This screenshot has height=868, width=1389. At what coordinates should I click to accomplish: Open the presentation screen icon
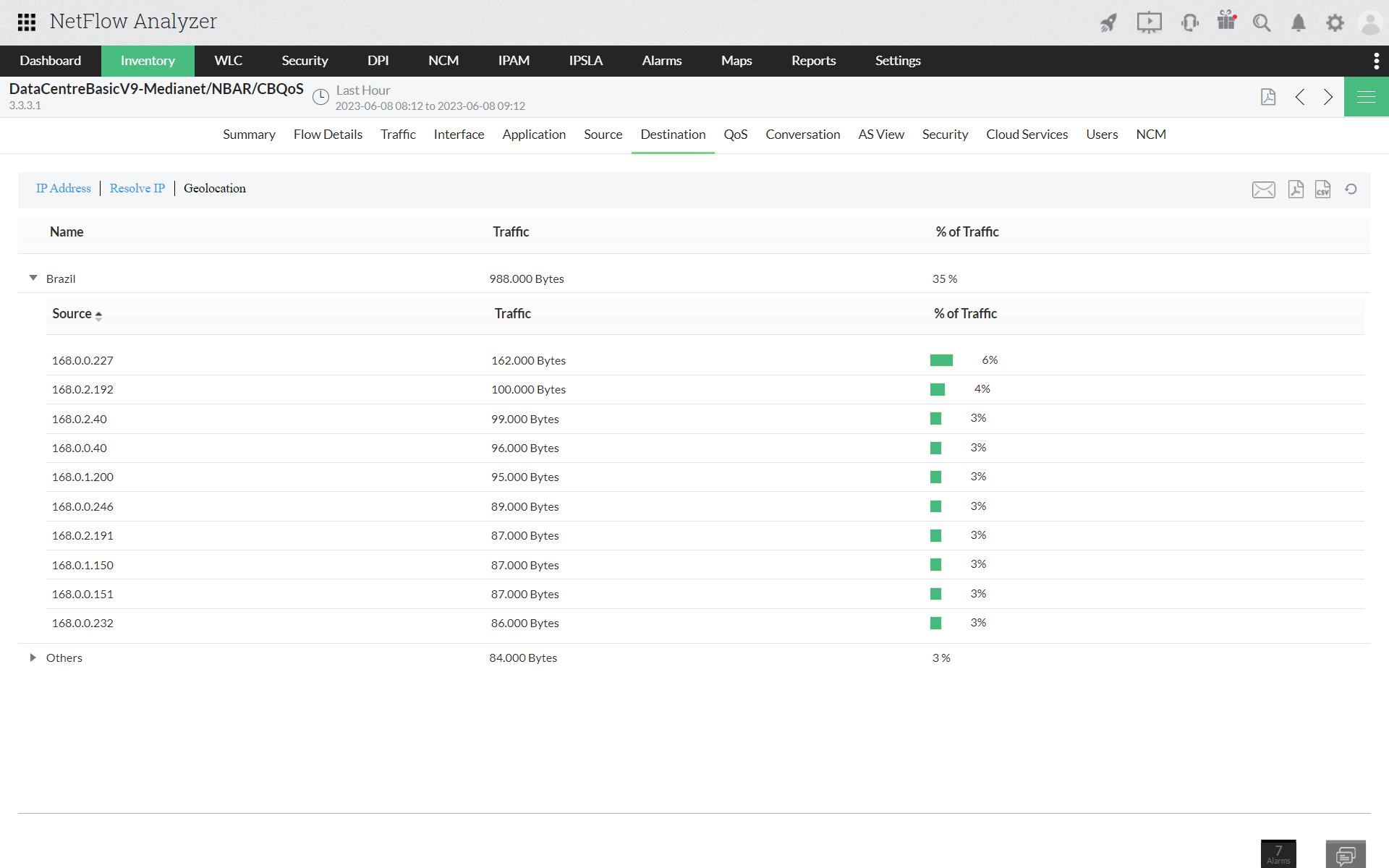[x=1149, y=22]
